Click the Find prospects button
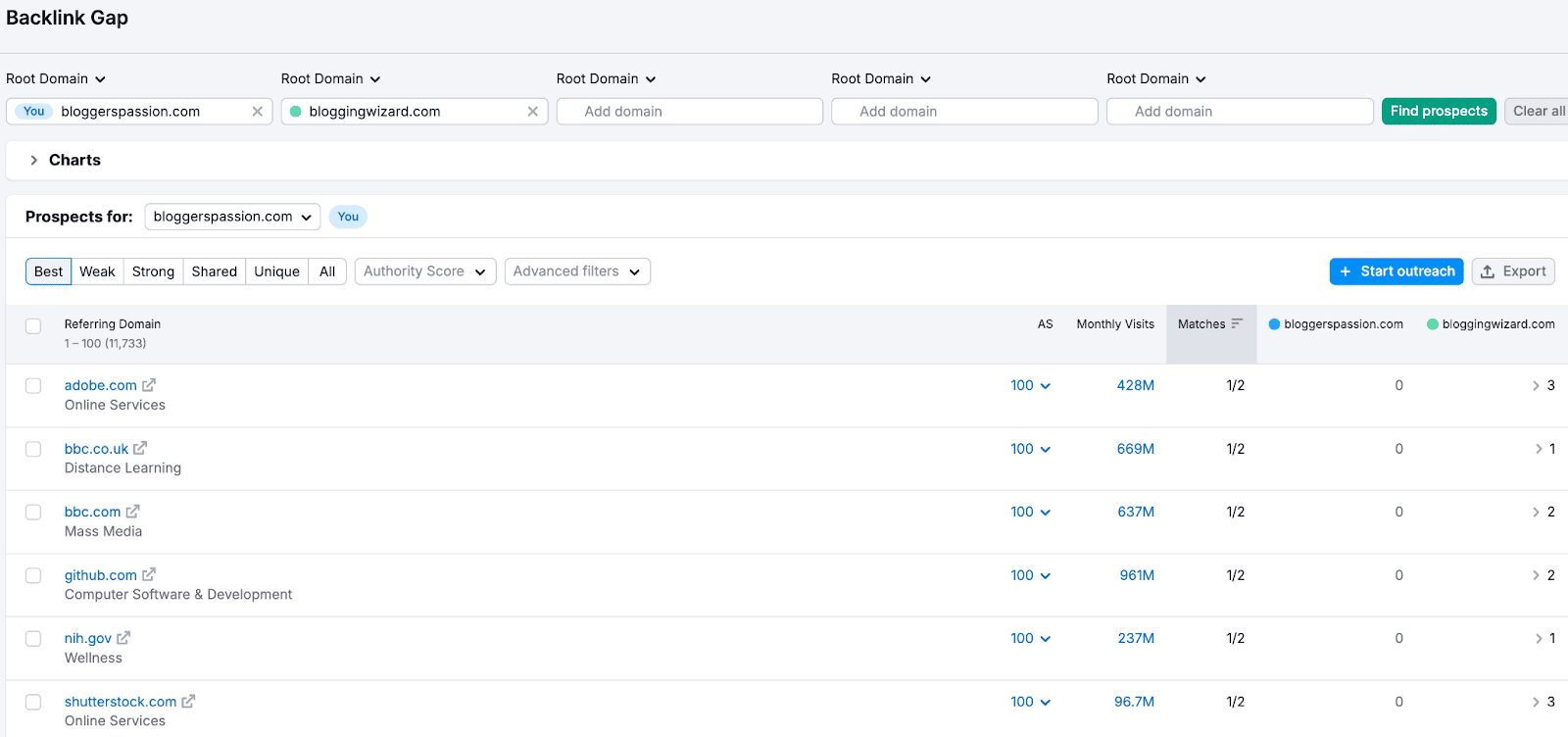 point(1438,112)
